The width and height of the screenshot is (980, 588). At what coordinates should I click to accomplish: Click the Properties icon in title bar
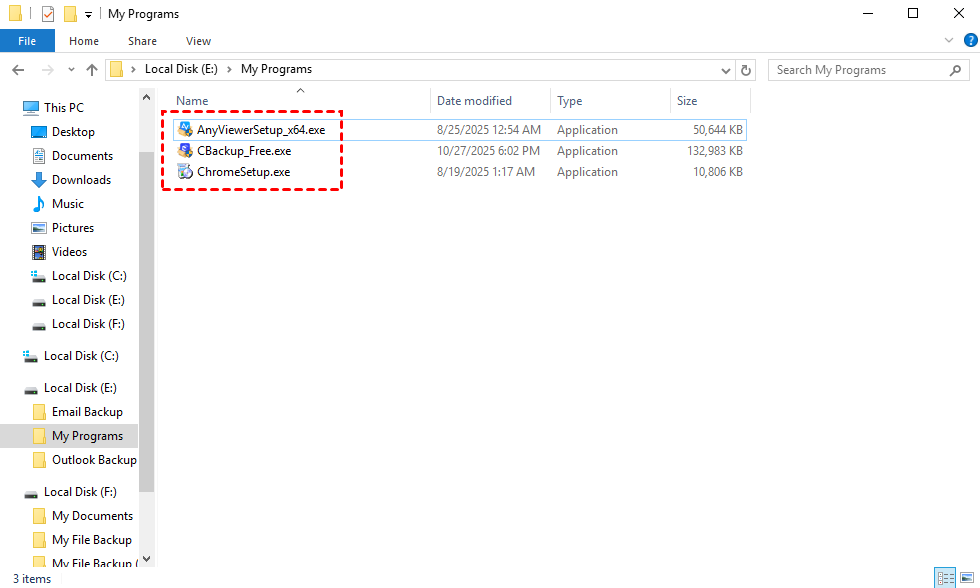[48, 14]
